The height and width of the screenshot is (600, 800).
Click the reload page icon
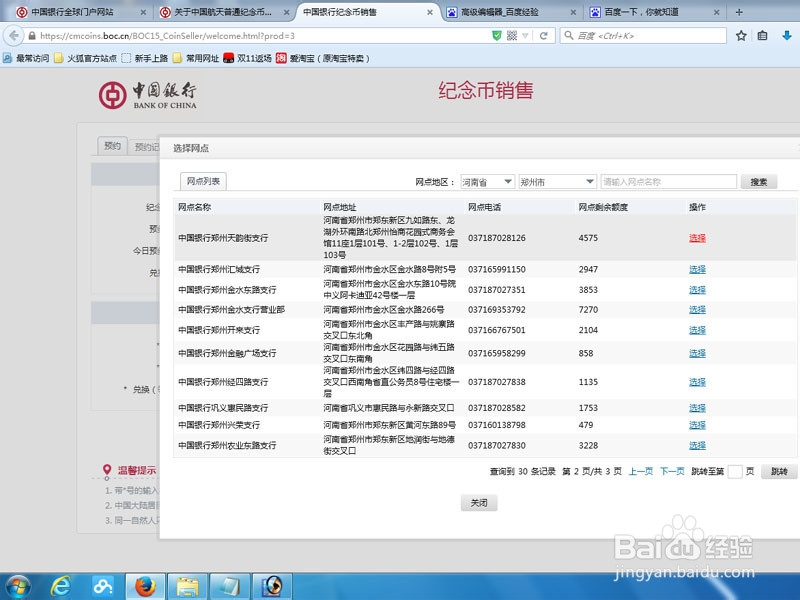tap(544, 36)
